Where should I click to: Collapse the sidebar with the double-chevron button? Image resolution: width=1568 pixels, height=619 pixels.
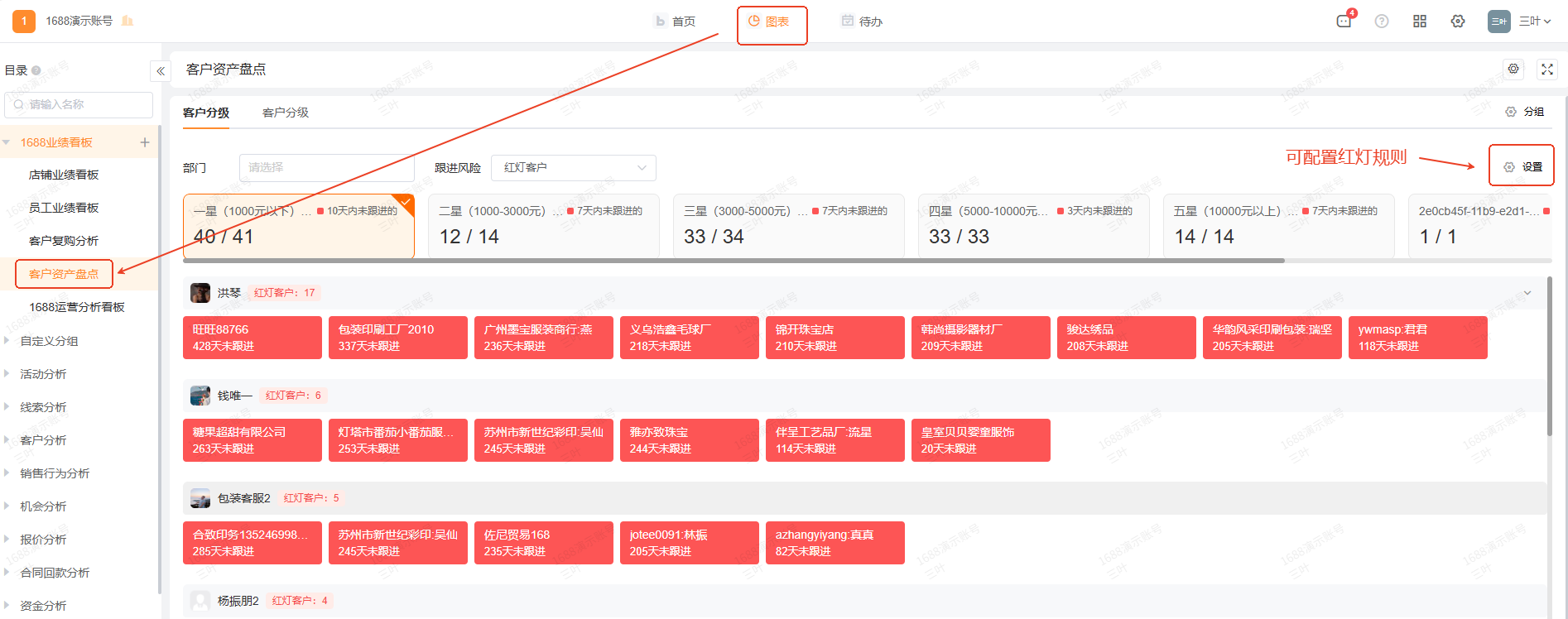click(x=161, y=71)
